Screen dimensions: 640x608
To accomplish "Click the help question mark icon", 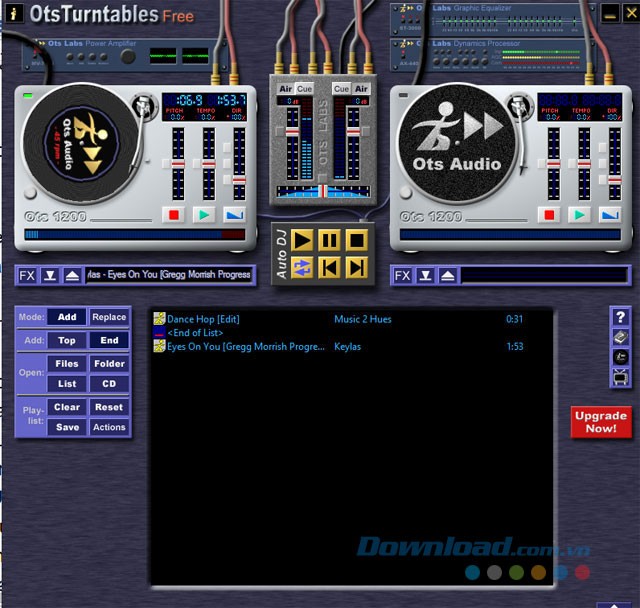I will 620,317.
